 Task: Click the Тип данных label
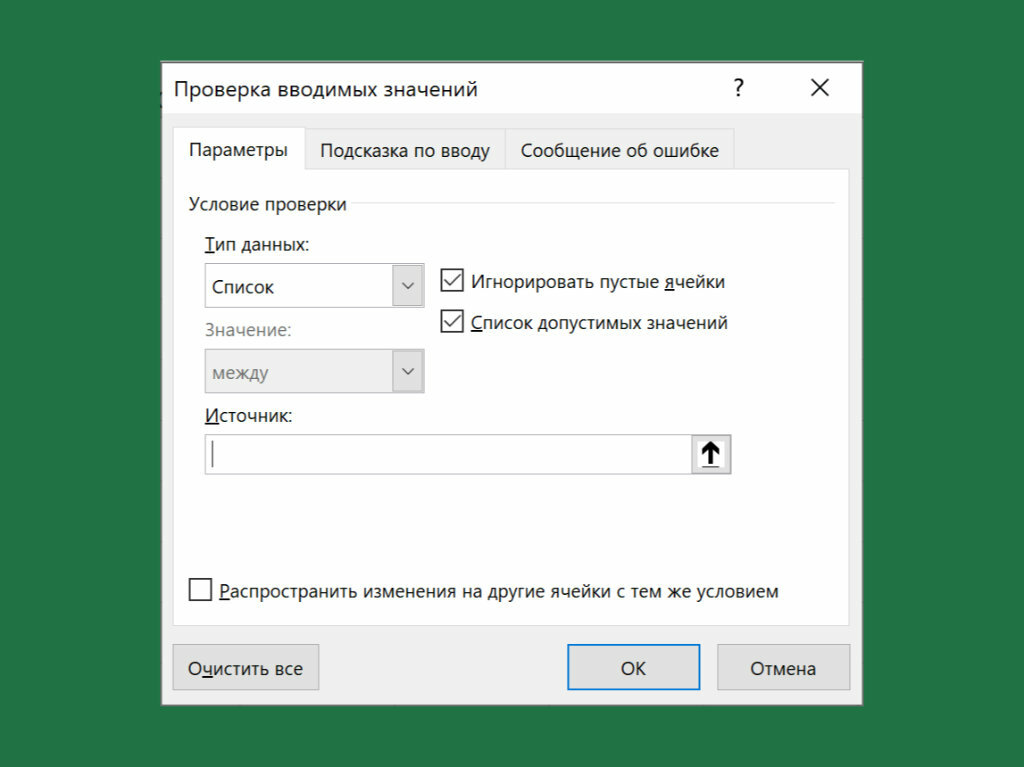click(257, 244)
